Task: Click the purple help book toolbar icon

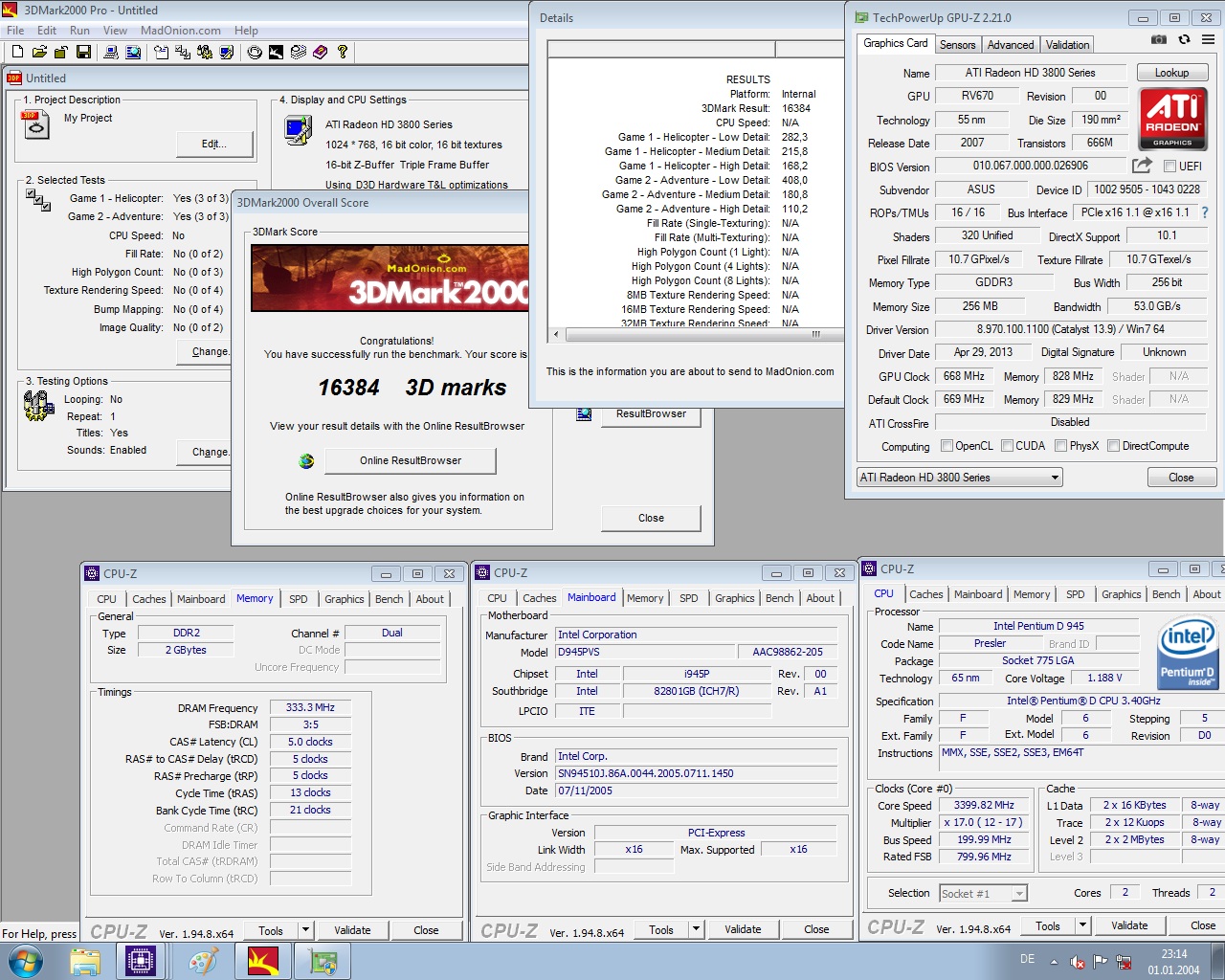Action: click(320, 52)
